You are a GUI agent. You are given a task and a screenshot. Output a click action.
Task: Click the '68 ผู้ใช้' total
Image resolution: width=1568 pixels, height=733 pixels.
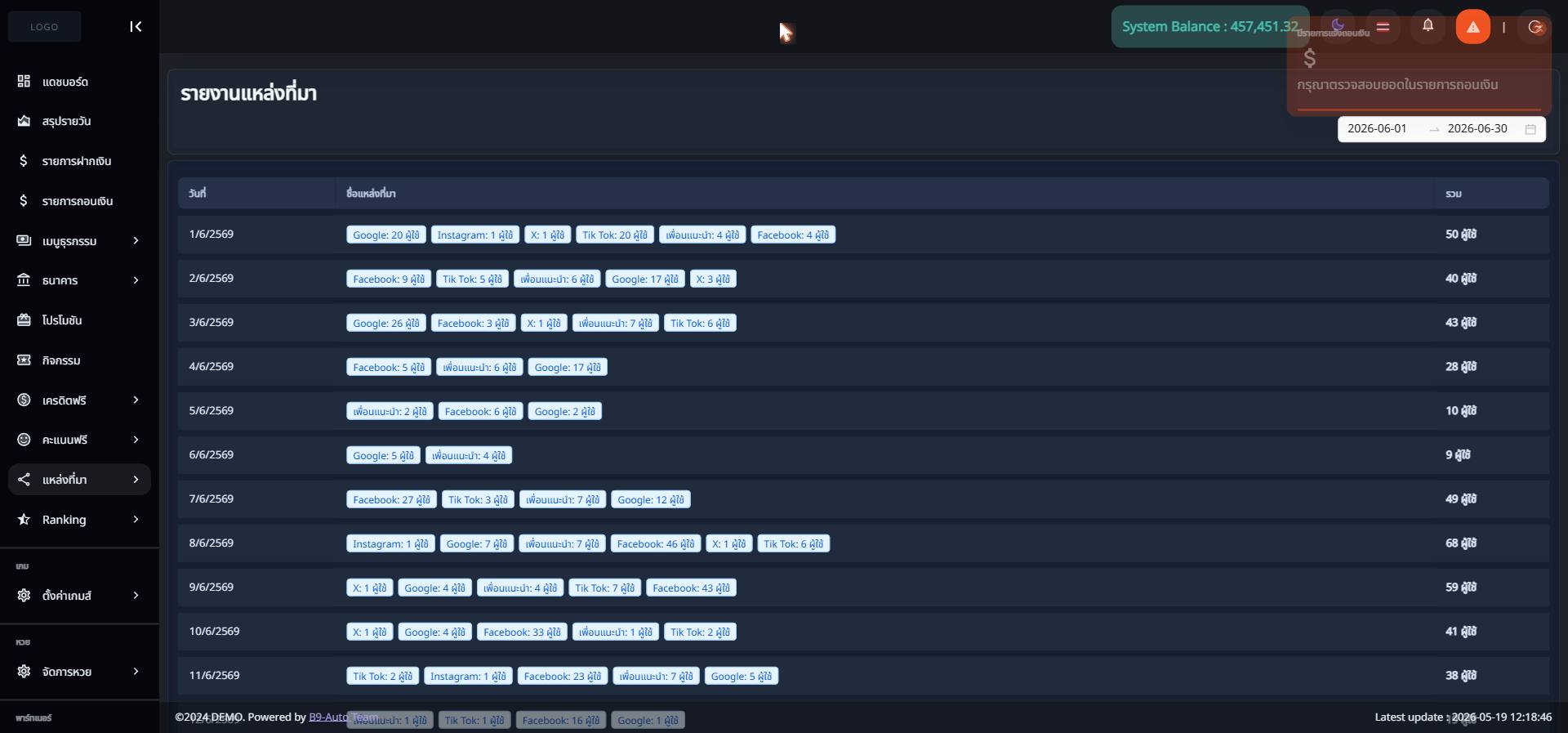(1461, 543)
